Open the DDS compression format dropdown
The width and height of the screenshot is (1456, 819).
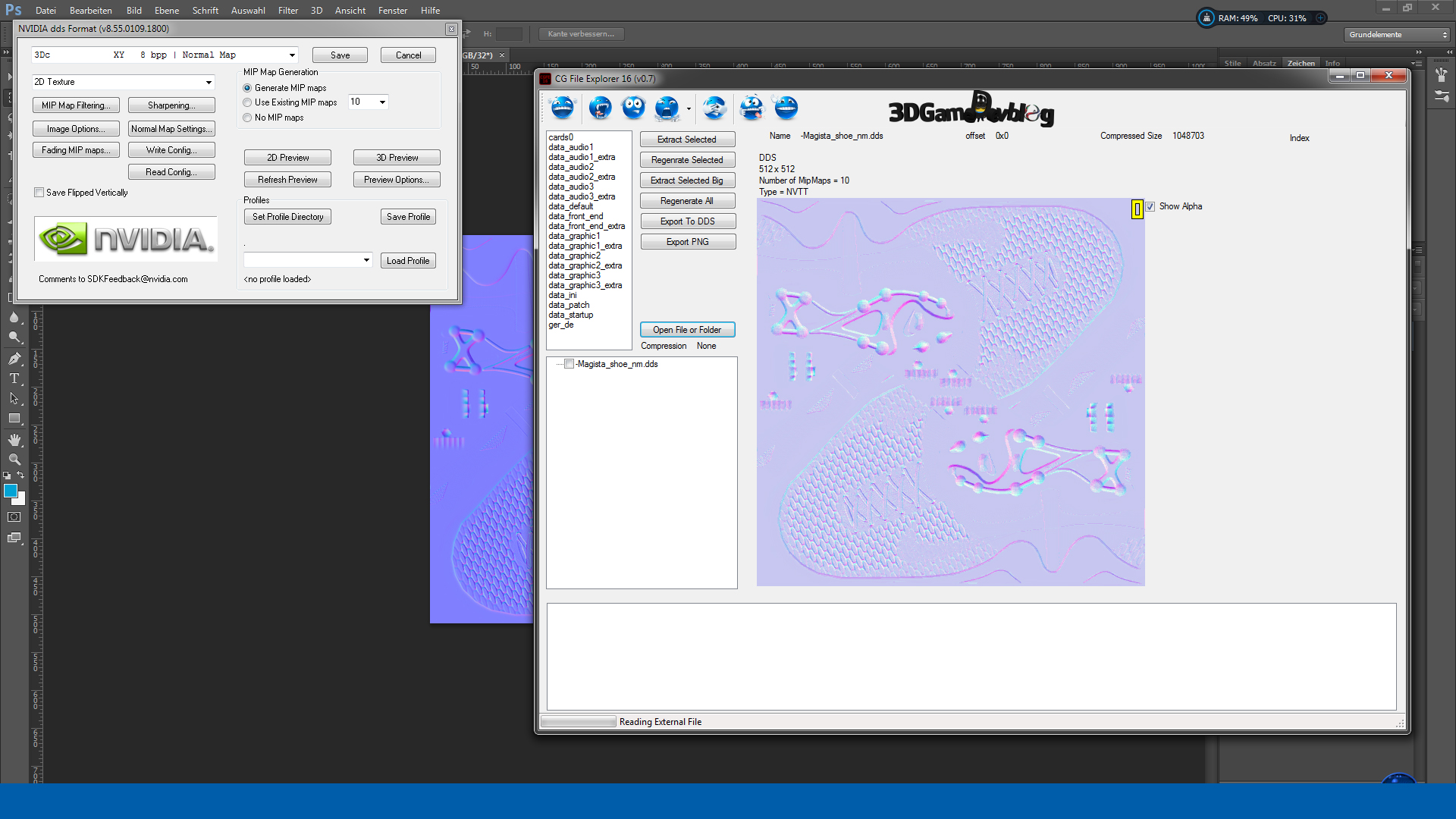[292, 55]
